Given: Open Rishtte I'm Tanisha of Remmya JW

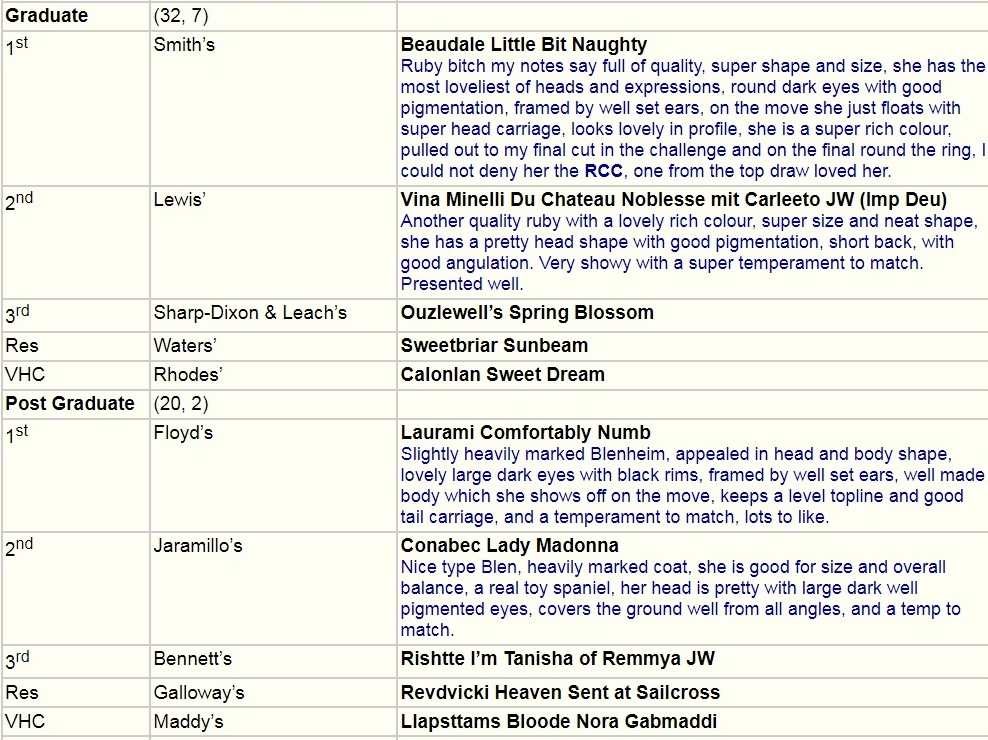Looking at the screenshot, I should (x=557, y=659).
